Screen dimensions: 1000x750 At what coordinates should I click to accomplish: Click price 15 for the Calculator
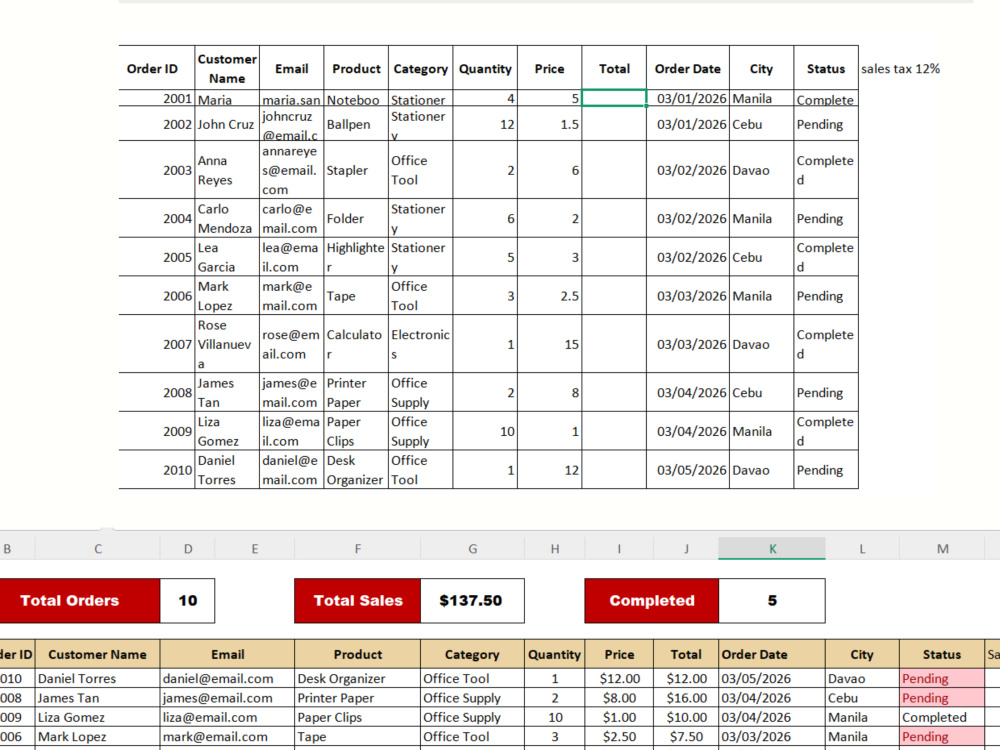[x=549, y=344]
